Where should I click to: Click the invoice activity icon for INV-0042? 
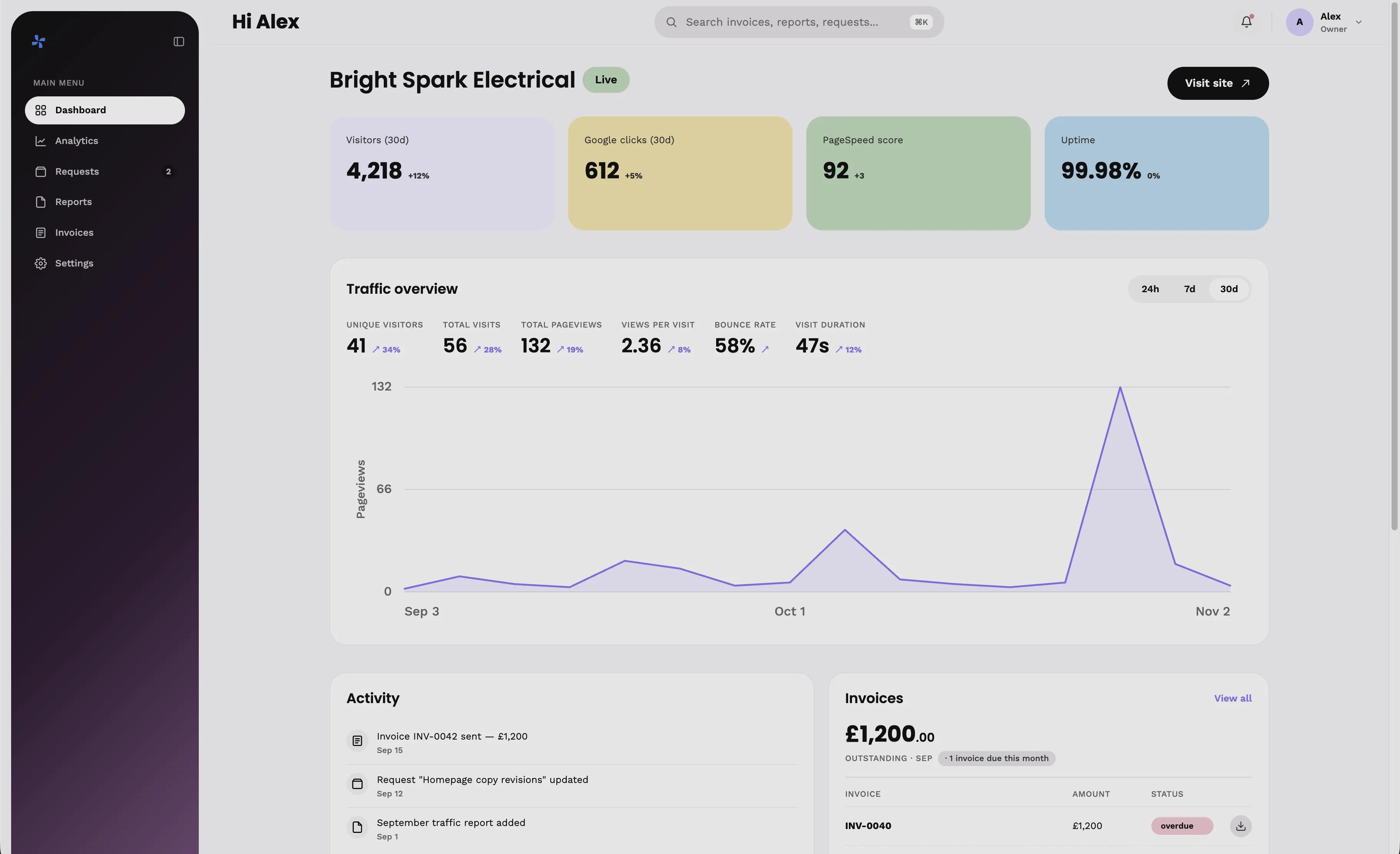coord(357,741)
